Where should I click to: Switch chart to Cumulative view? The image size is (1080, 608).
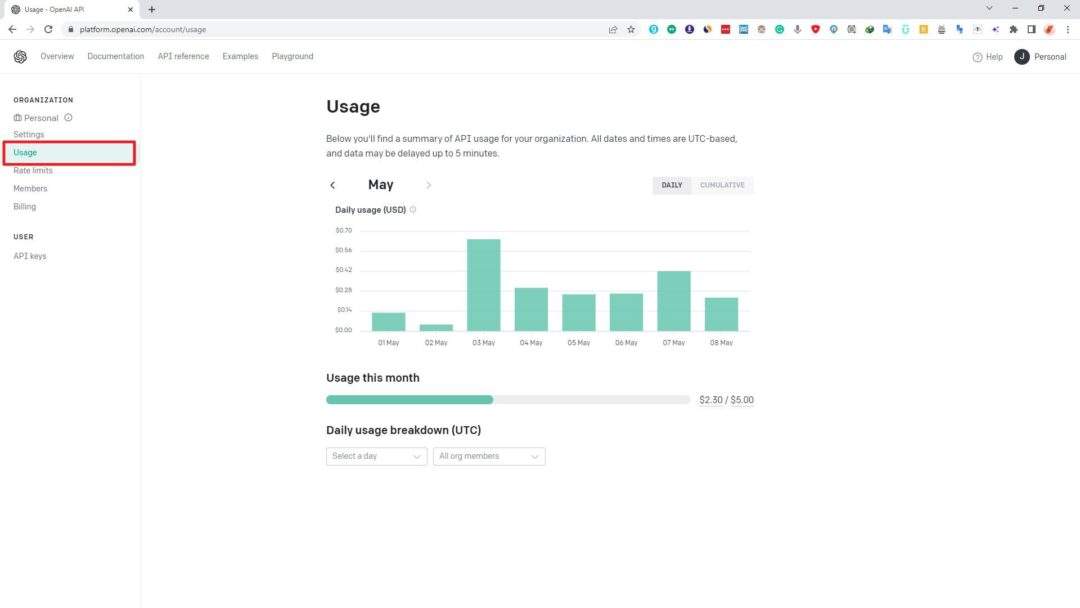pos(722,185)
